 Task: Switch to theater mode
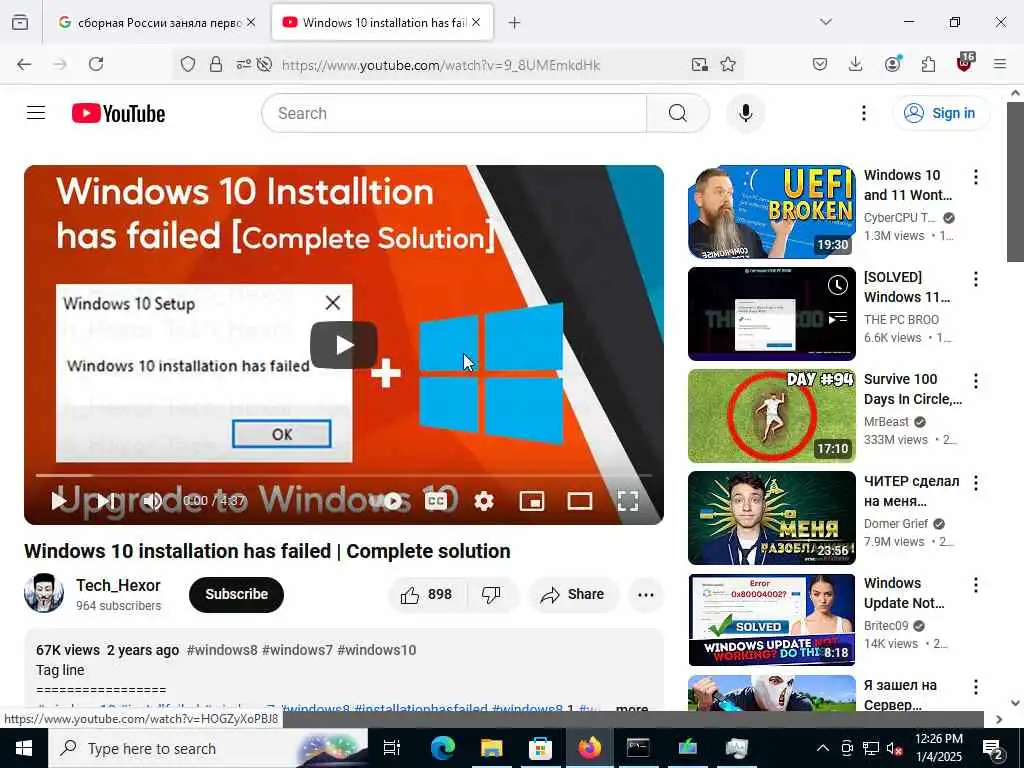[x=579, y=501]
